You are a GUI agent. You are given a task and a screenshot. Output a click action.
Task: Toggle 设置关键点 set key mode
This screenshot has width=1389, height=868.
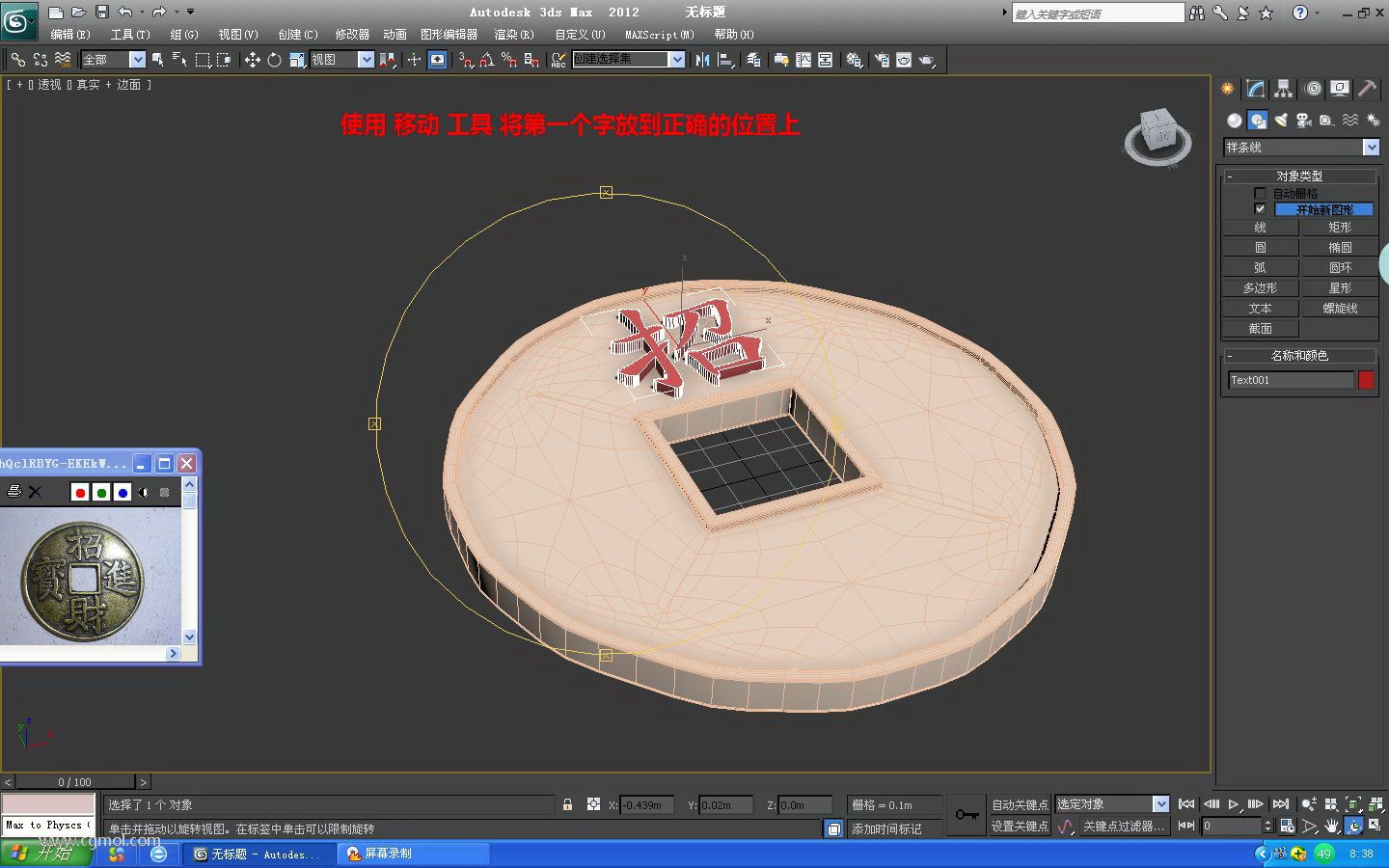(x=1020, y=827)
